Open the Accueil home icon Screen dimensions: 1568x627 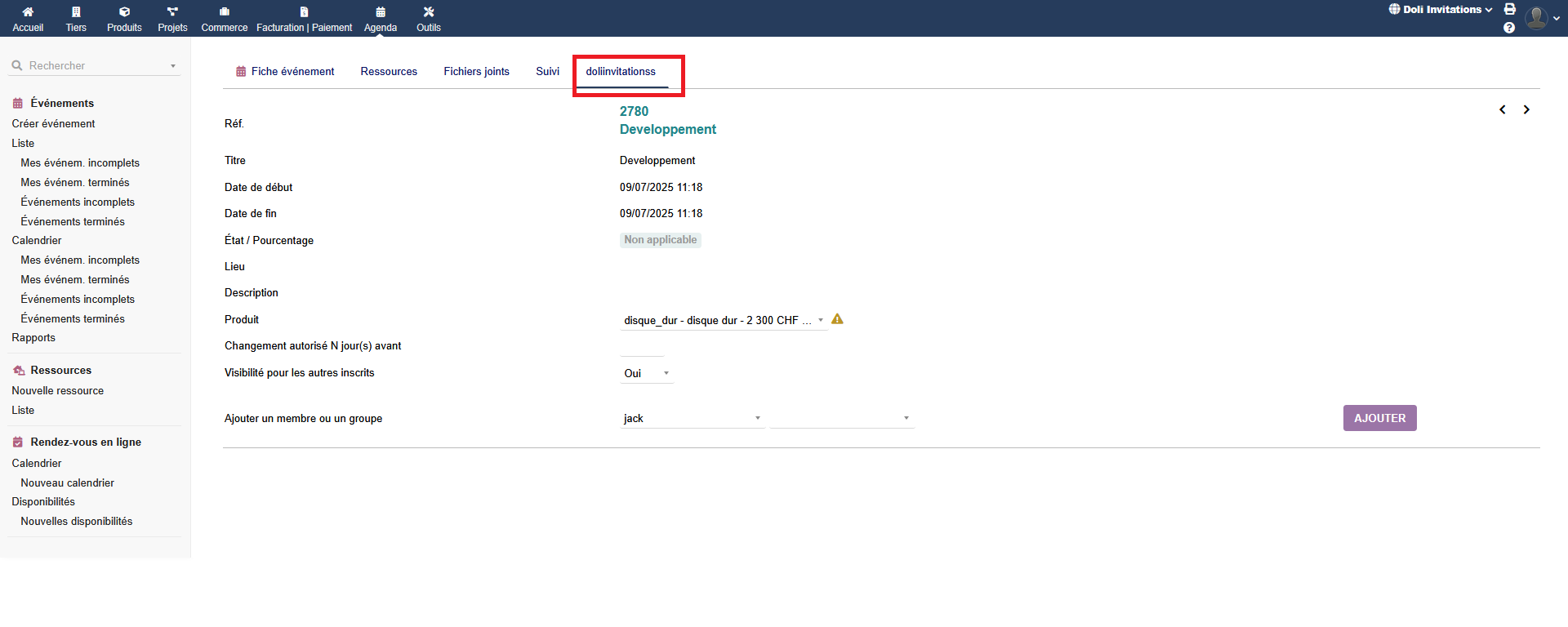[28, 12]
